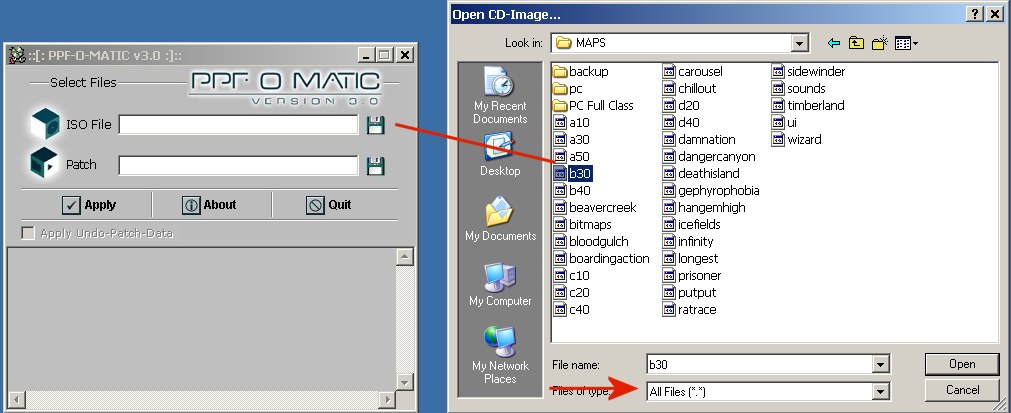Click Open to load selected image

pyautogui.click(x=962, y=364)
